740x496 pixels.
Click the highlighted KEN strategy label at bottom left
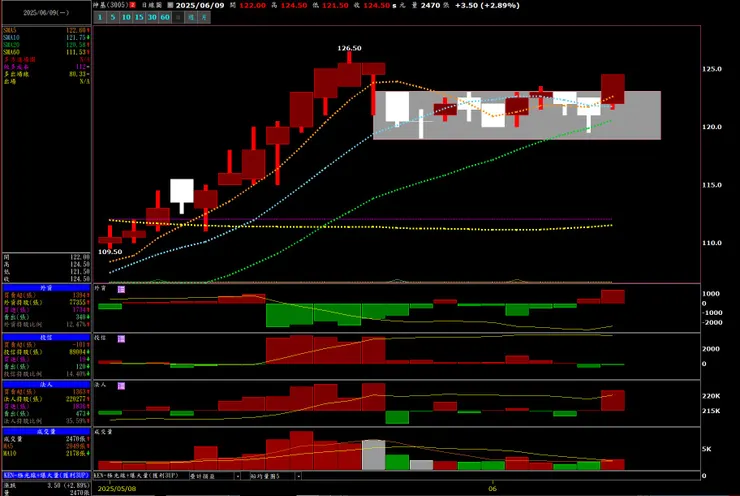click(x=46, y=475)
